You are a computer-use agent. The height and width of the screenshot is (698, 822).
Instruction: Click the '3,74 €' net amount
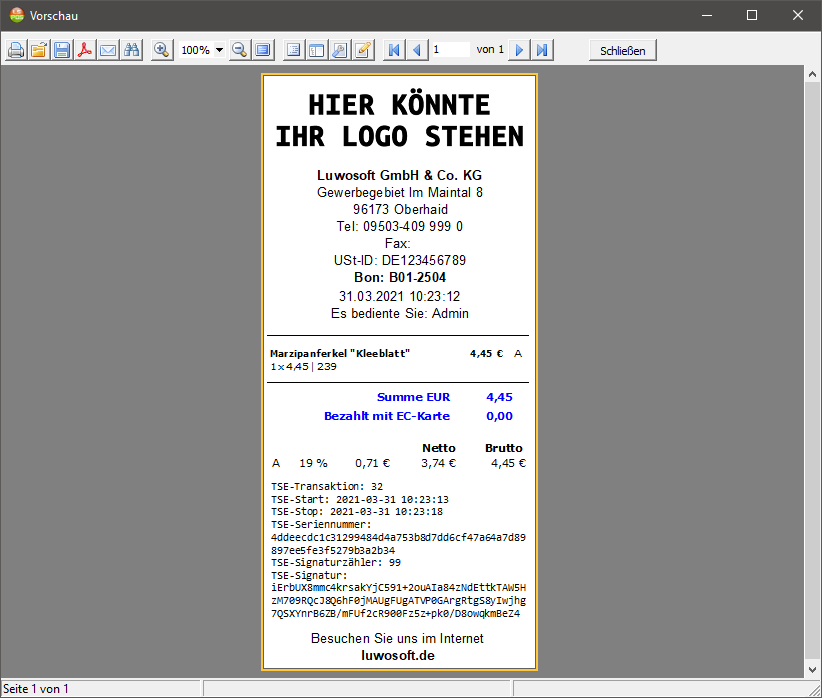pyautogui.click(x=439, y=463)
